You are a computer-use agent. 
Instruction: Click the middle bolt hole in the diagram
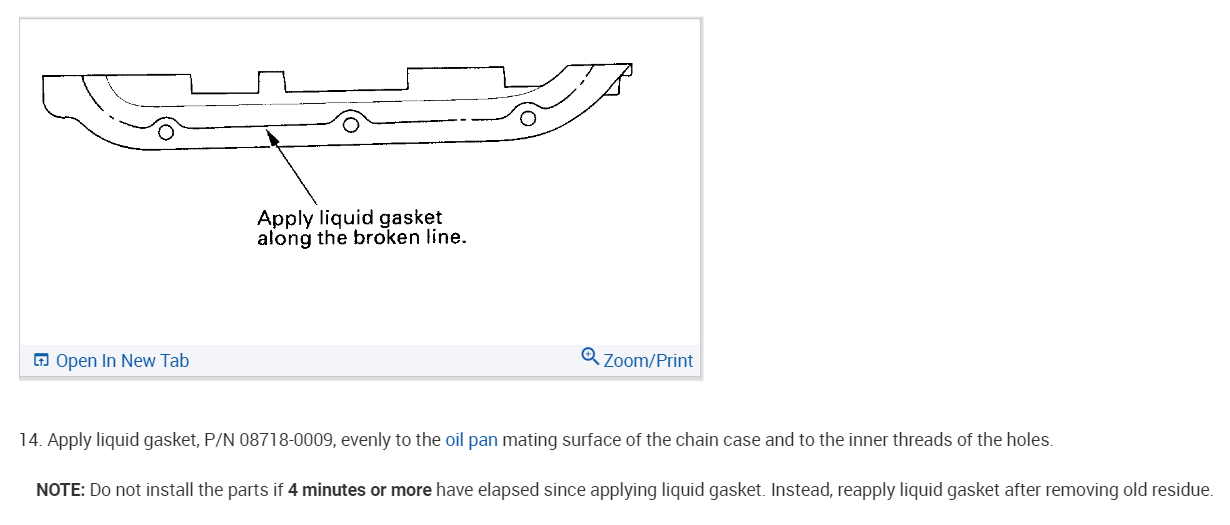(350, 124)
